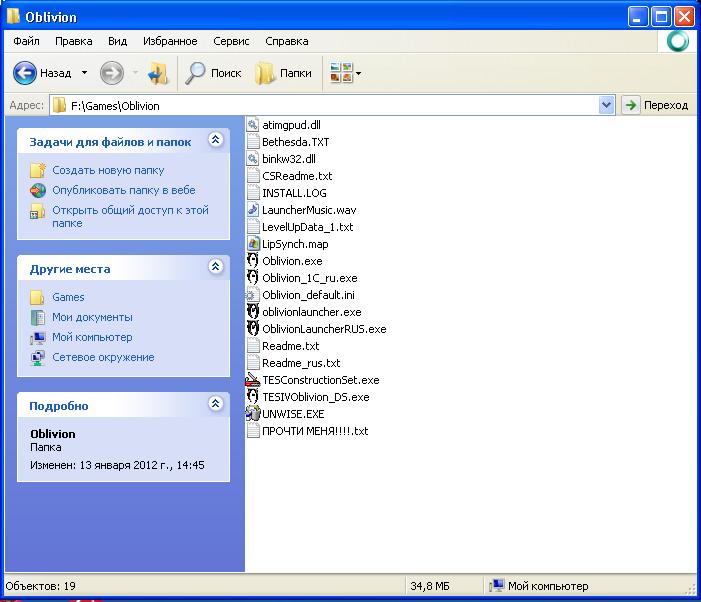The width and height of the screenshot is (701, 602).
Task: Click the Переход go button
Action: pyautogui.click(x=656, y=105)
